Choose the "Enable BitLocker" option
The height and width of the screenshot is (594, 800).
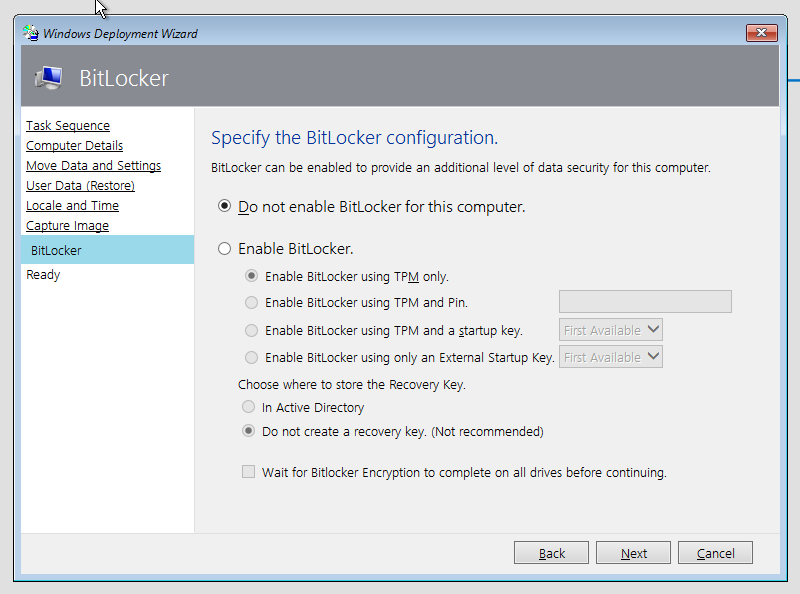point(225,248)
